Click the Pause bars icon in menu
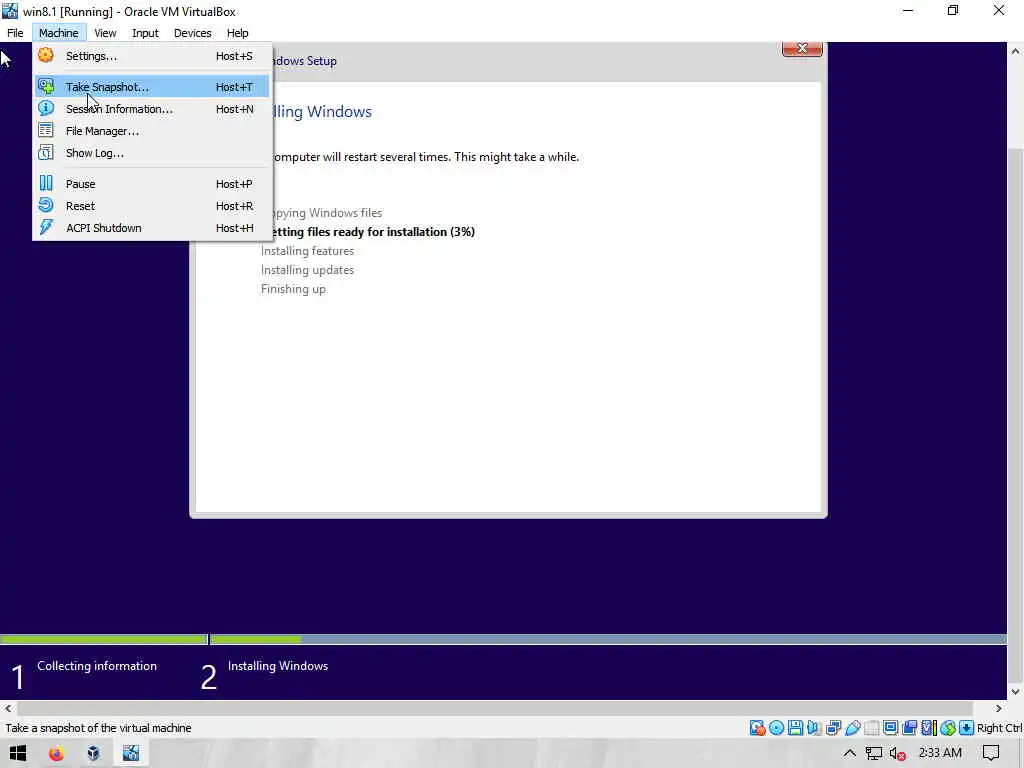 coord(46,184)
